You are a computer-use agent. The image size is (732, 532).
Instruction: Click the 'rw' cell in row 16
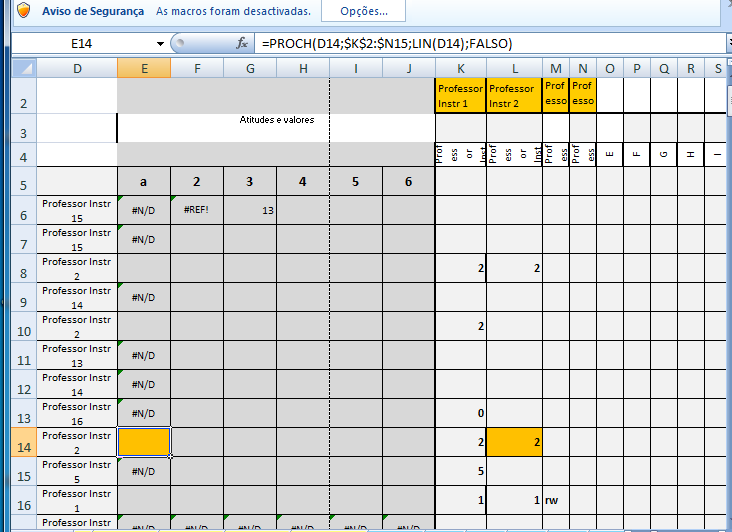pos(556,500)
